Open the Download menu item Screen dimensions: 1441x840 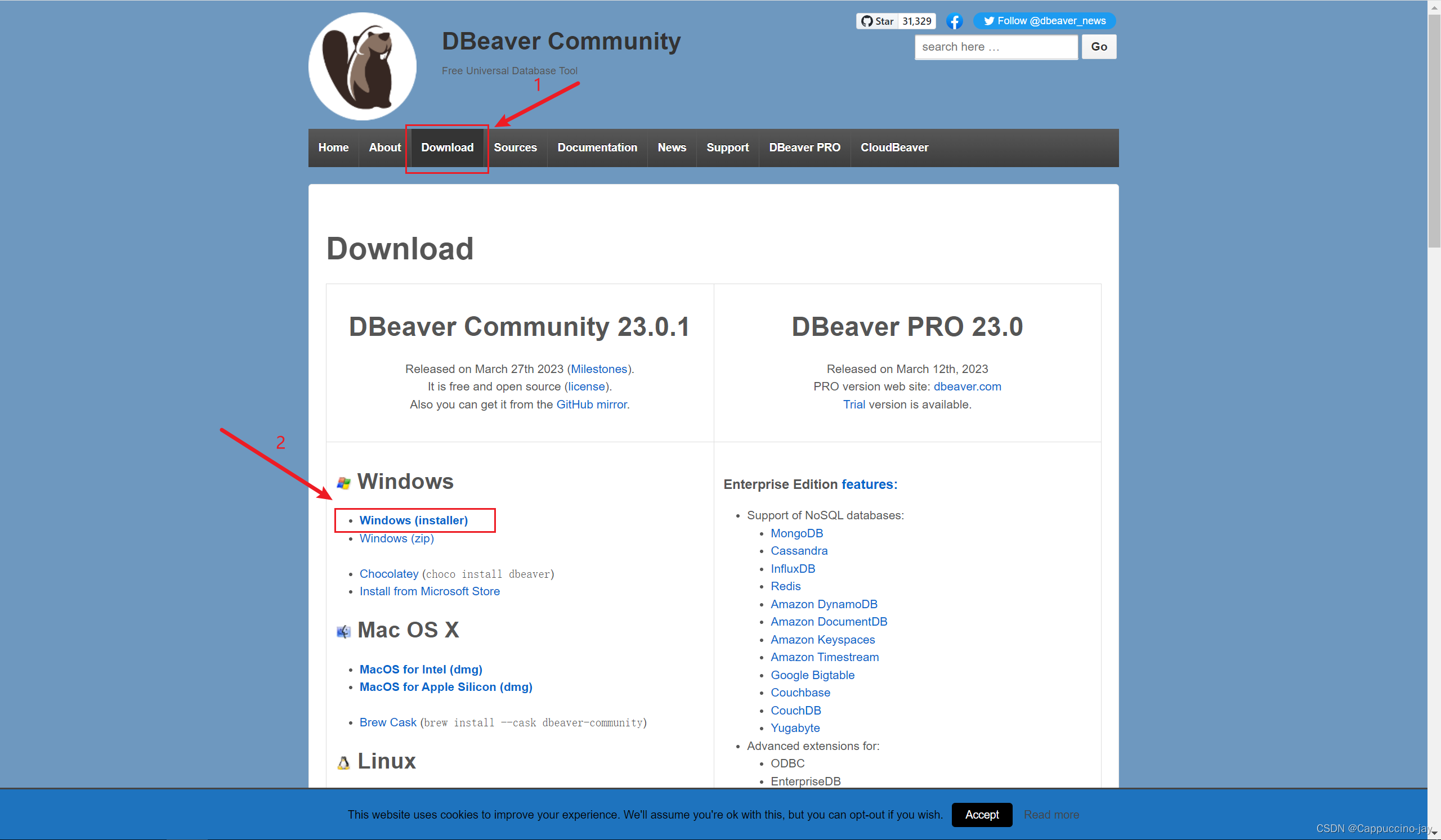pyautogui.click(x=447, y=147)
